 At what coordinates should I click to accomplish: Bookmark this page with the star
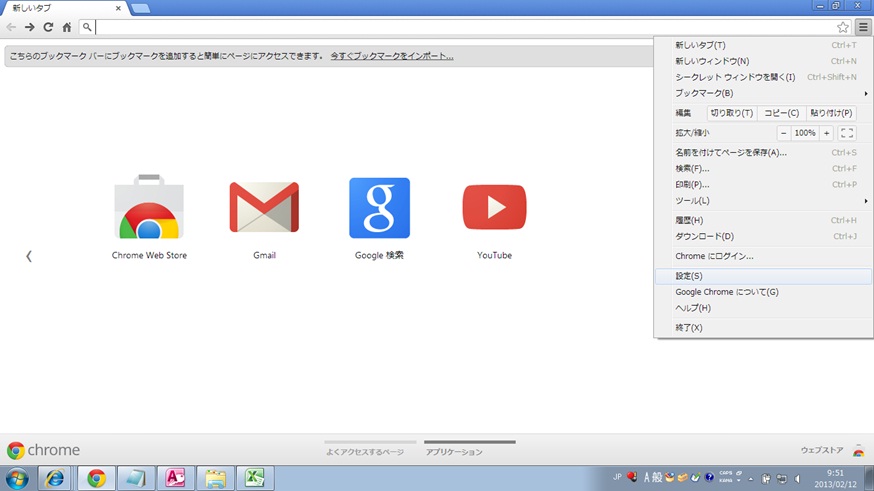coord(843,27)
